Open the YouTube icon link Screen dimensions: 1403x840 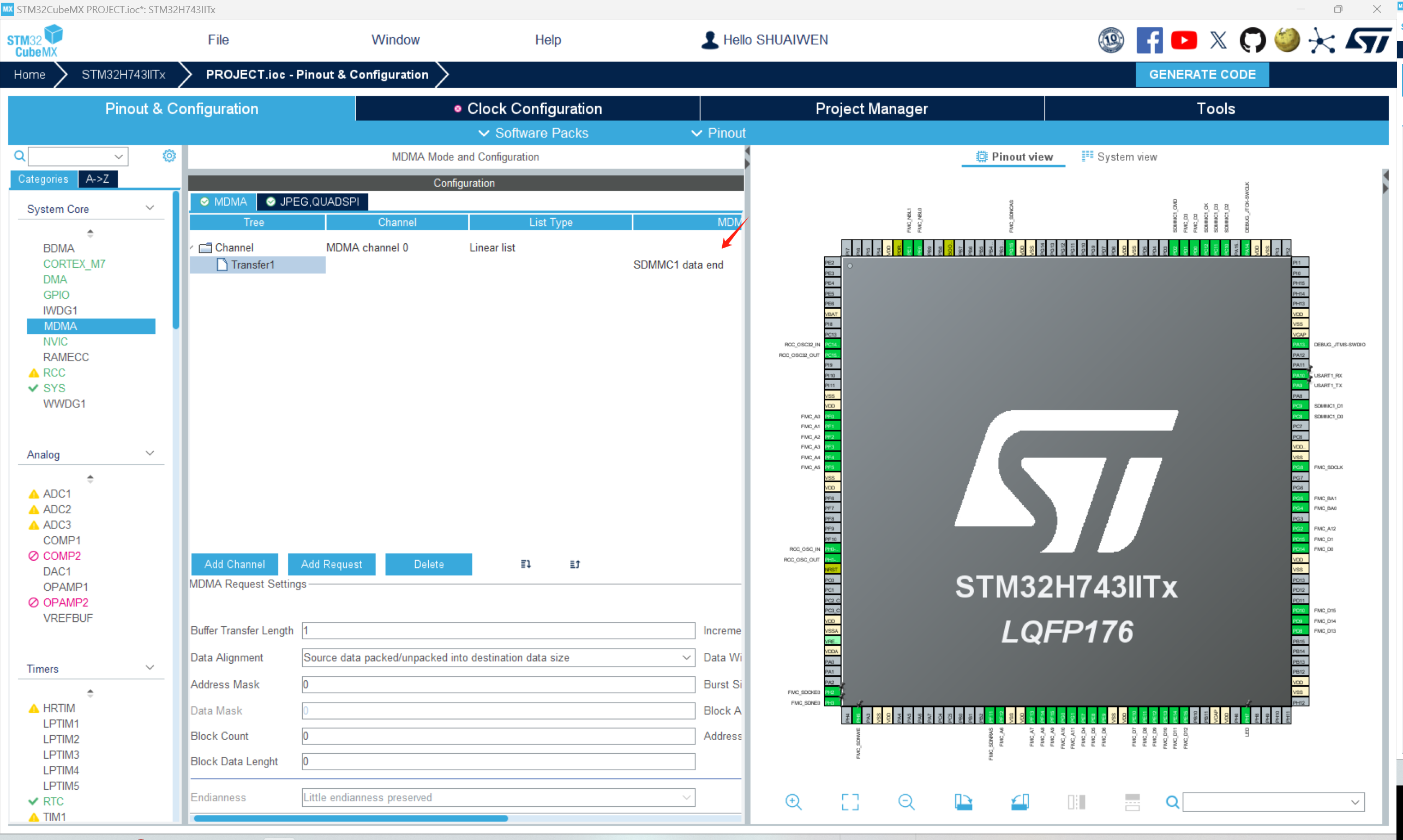[1184, 40]
